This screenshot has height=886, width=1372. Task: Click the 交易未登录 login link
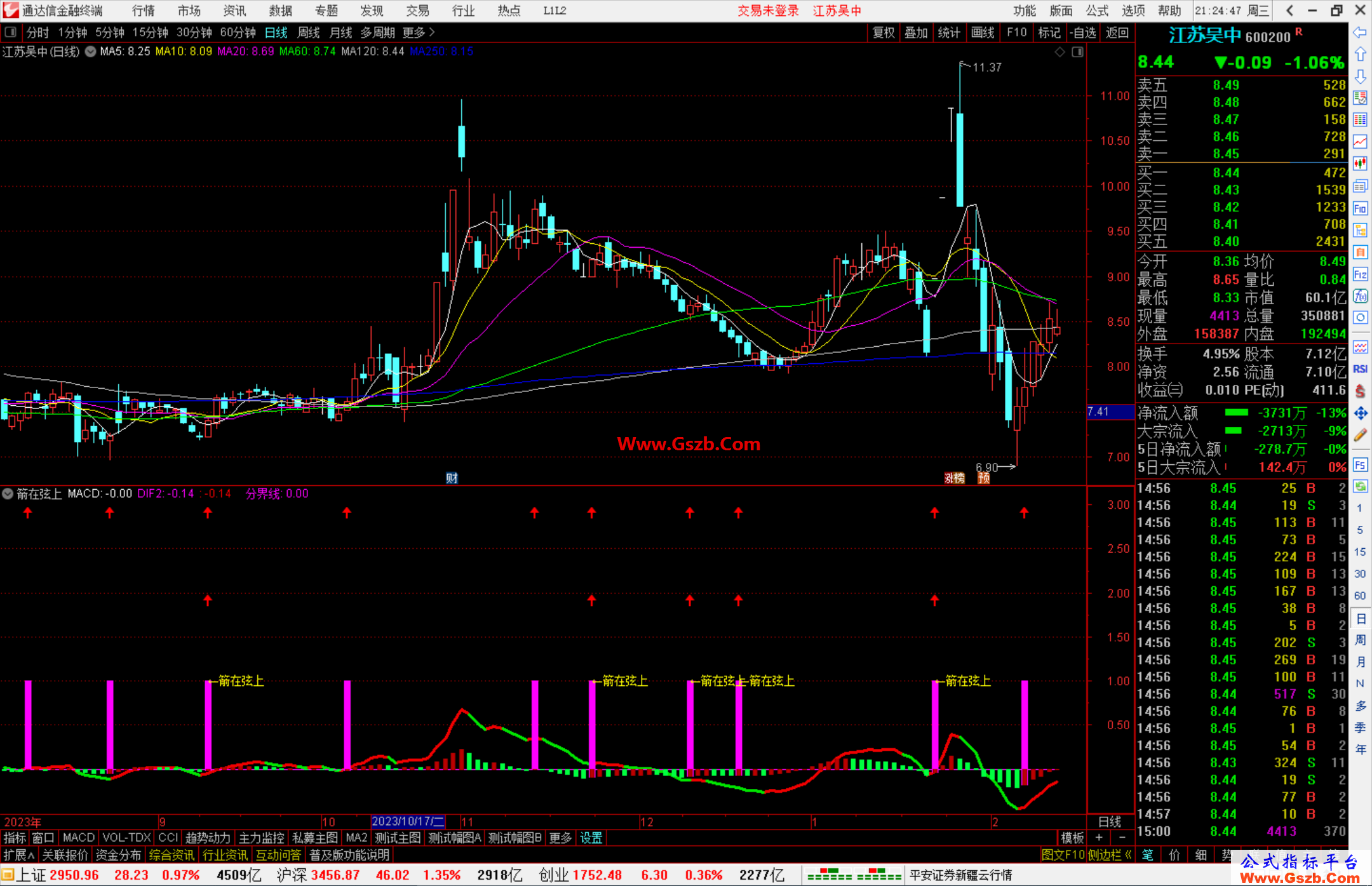coord(768,11)
